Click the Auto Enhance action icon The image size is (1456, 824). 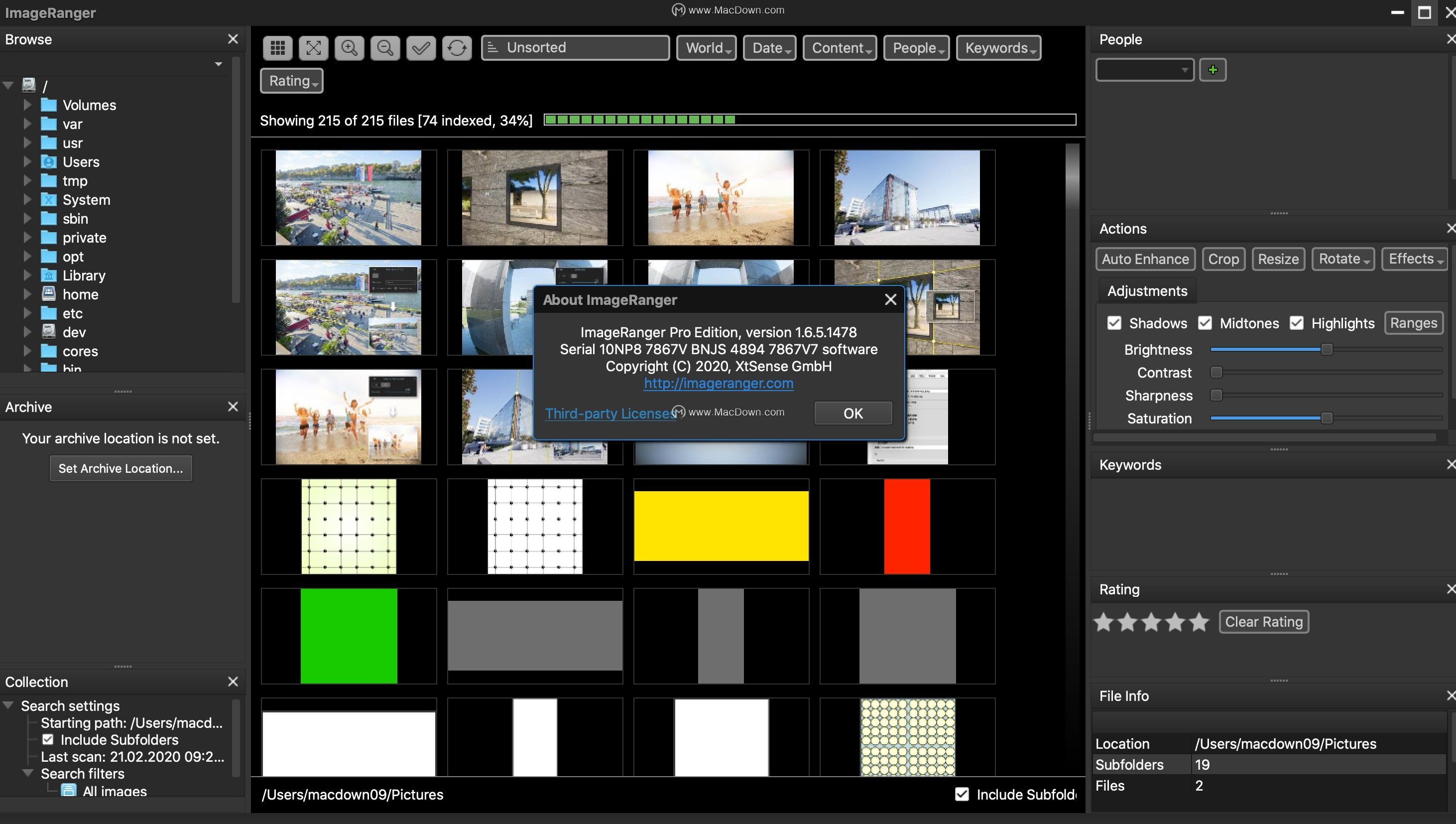coord(1145,258)
